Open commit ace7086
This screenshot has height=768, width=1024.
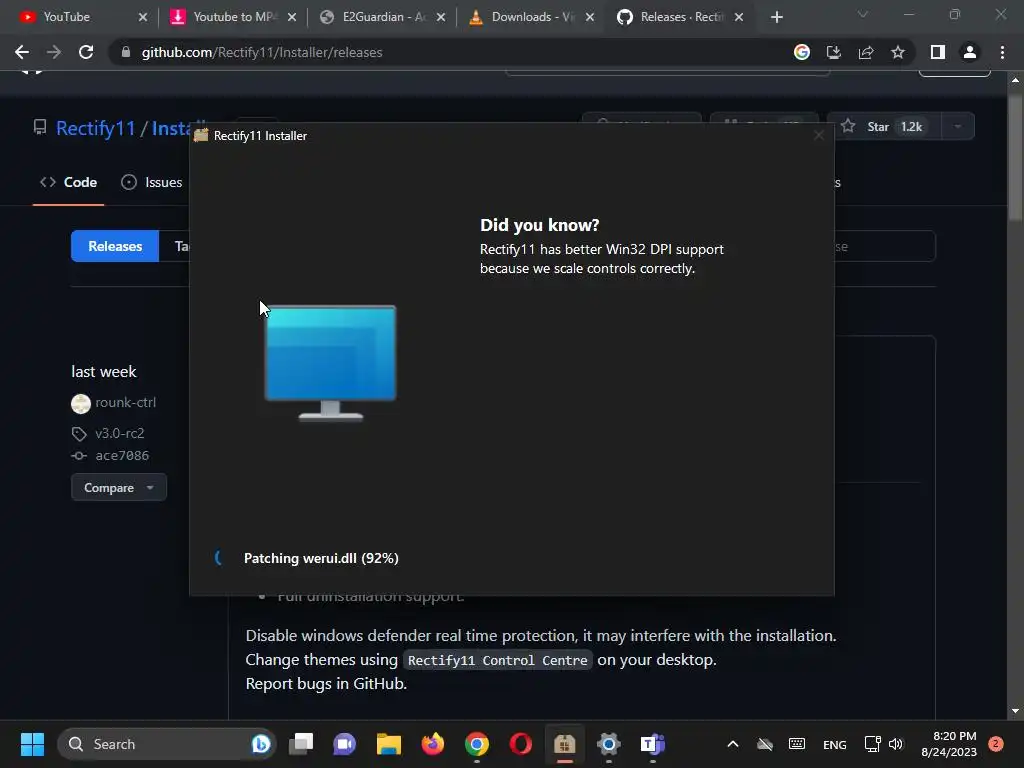coord(122,455)
